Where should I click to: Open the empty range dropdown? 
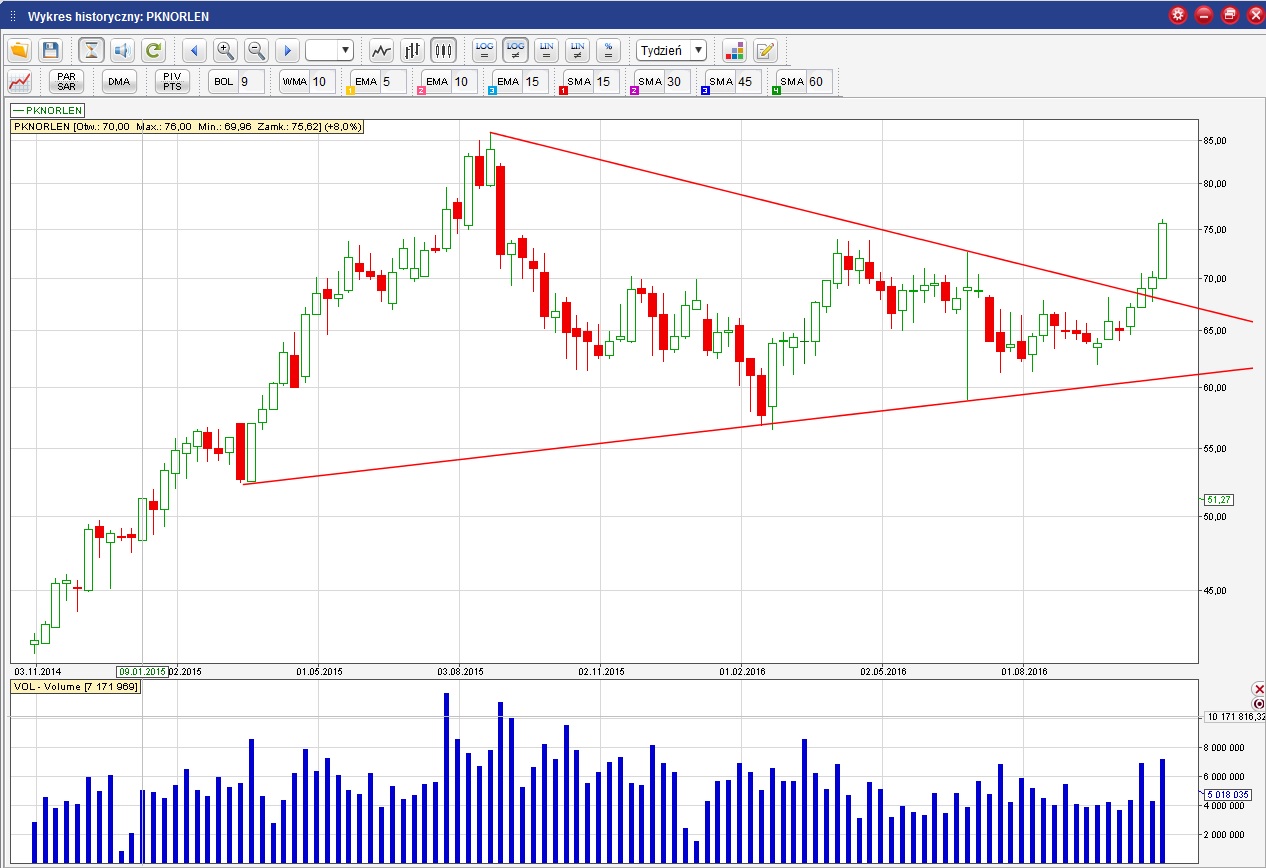click(345, 50)
